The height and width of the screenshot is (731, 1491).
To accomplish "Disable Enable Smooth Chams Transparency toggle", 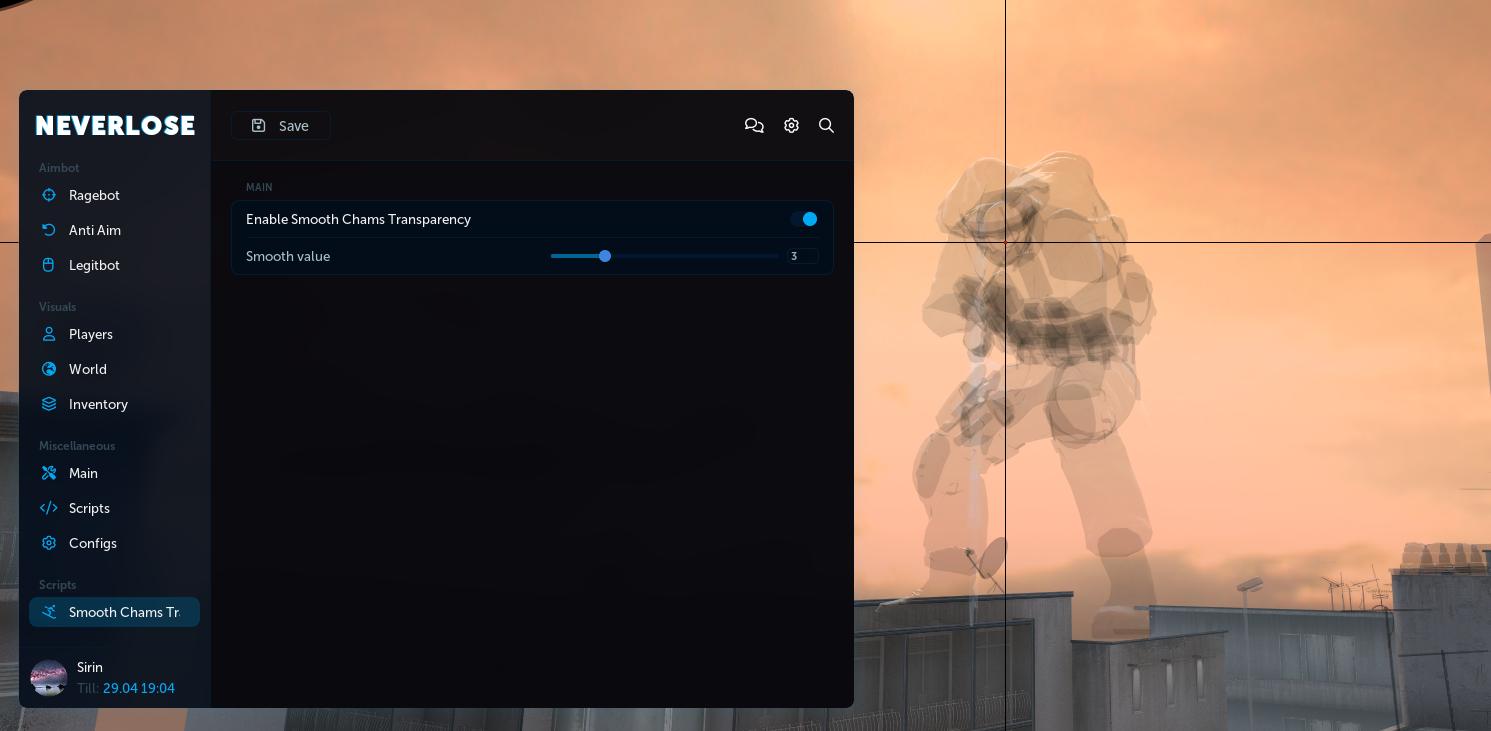I will point(804,219).
